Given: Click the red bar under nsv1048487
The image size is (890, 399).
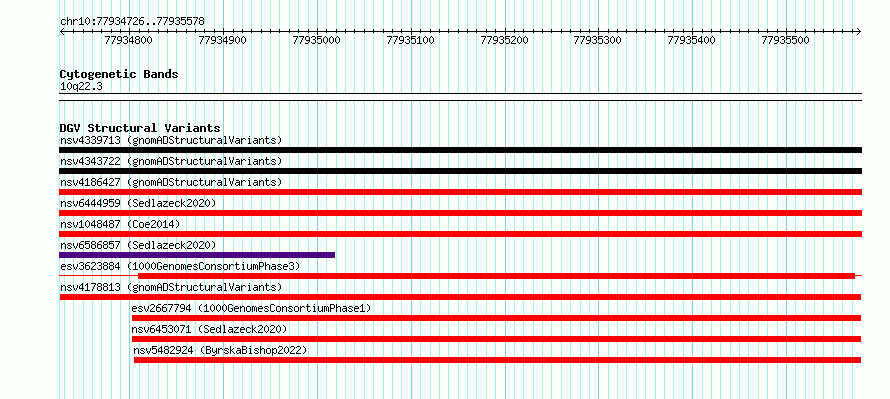Looking at the screenshot, I should pos(460,234).
